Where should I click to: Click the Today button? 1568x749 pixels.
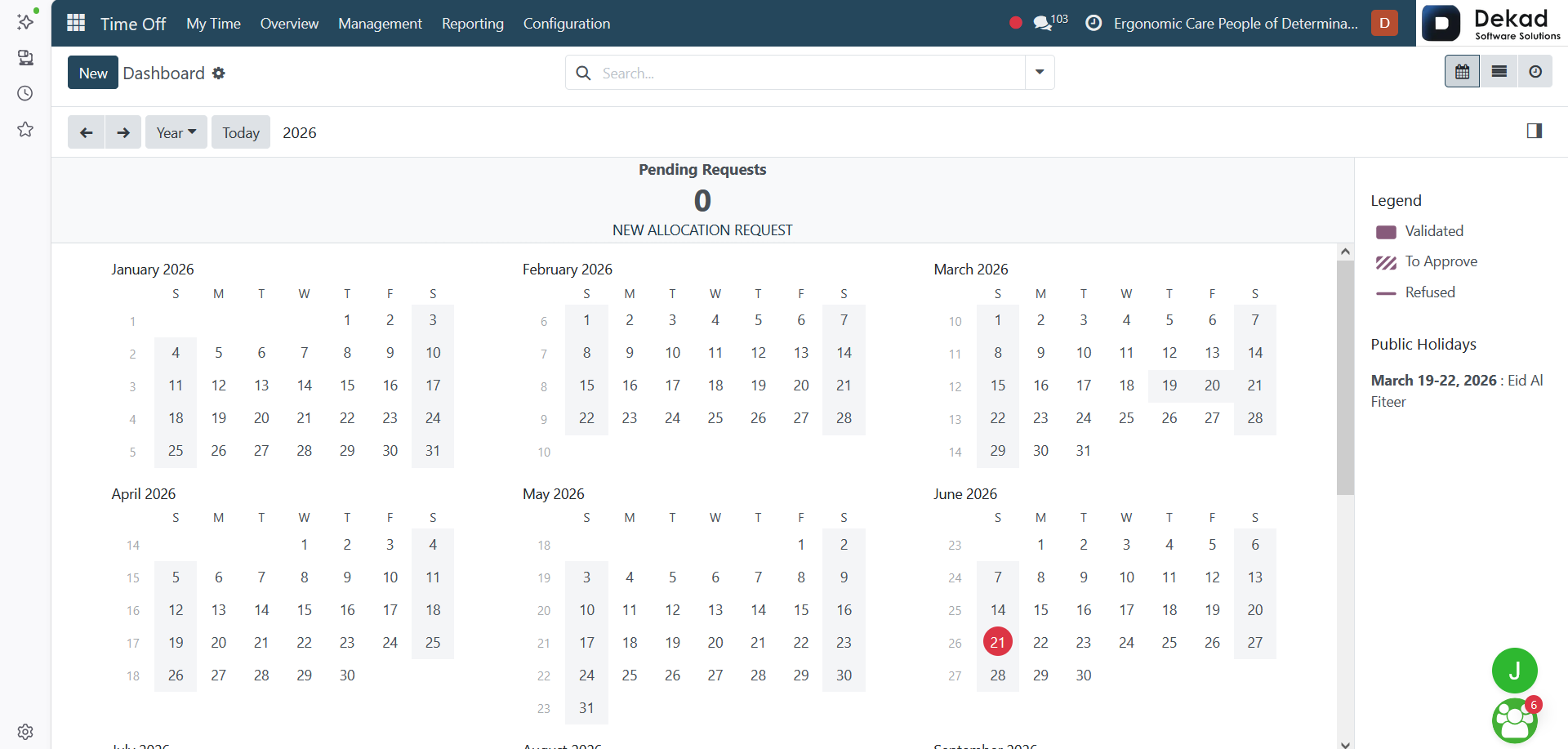[x=241, y=132]
